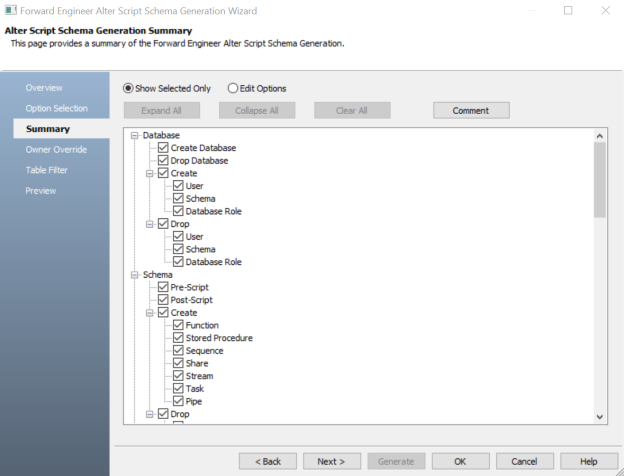This screenshot has width=624, height=476.
Task: Collapse the Database tree node
Action: point(135,135)
